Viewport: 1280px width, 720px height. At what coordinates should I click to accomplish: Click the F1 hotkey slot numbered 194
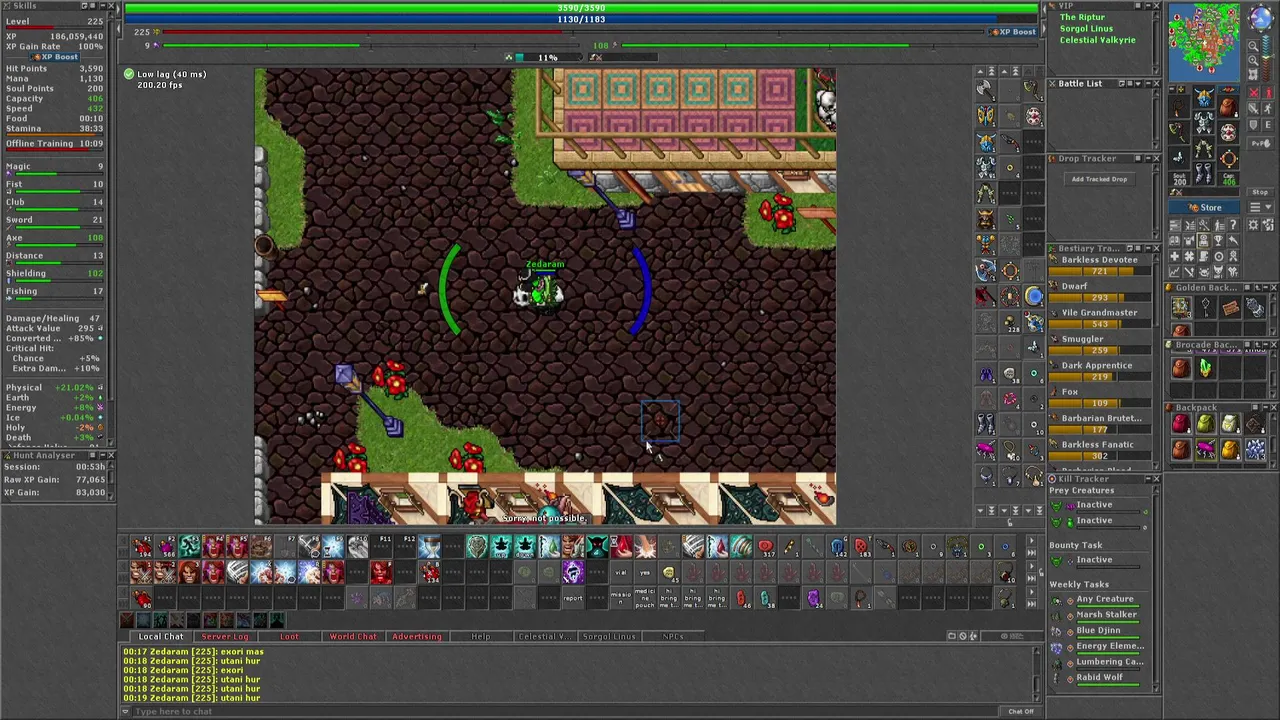tap(141, 546)
